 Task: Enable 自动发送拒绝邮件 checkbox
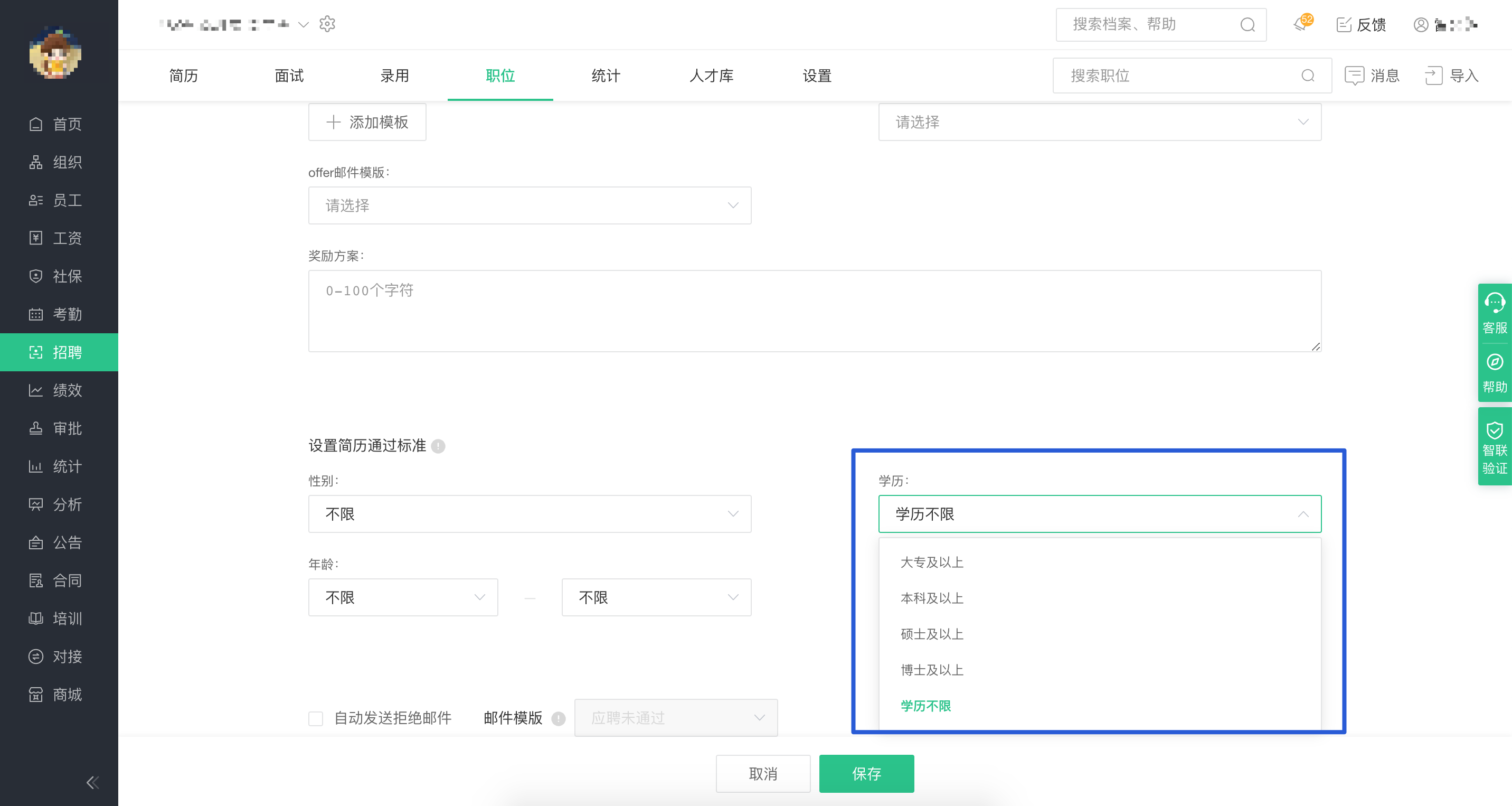point(316,718)
